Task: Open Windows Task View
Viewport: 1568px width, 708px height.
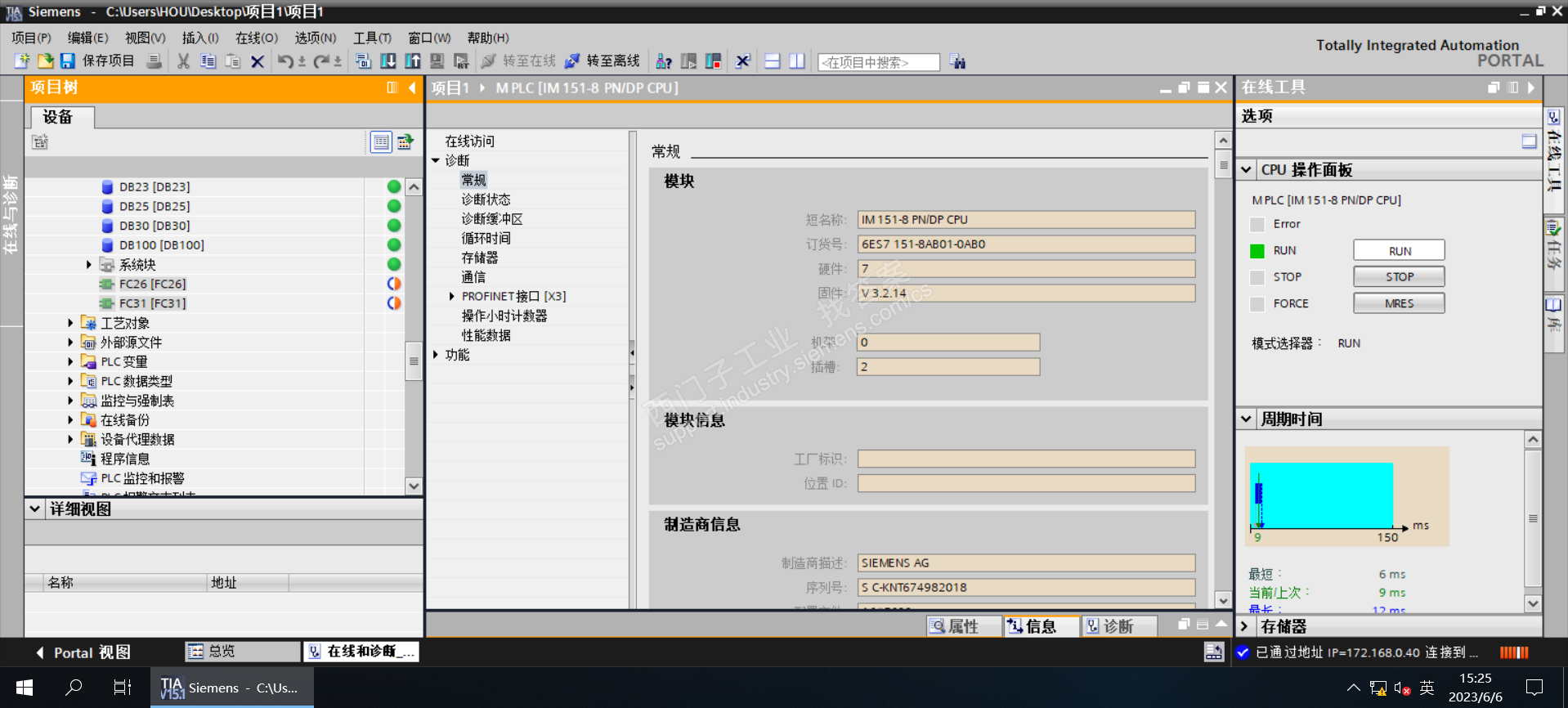Action: [x=123, y=688]
